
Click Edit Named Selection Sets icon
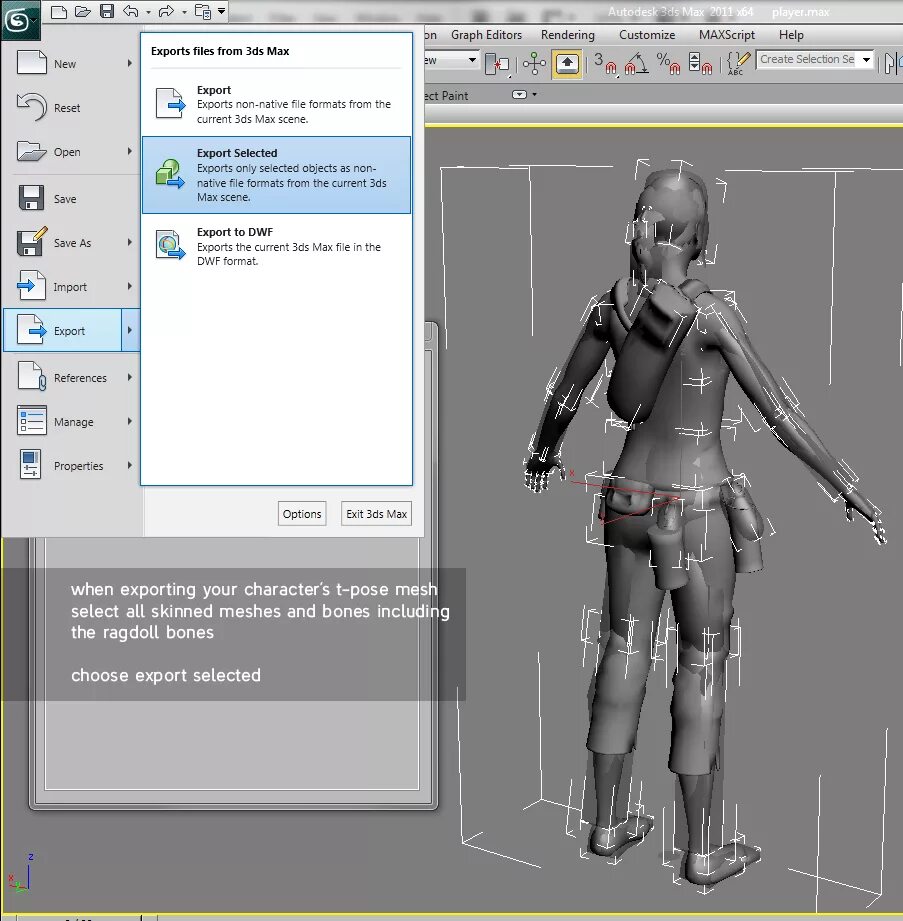pyautogui.click(x=738, y=63)
